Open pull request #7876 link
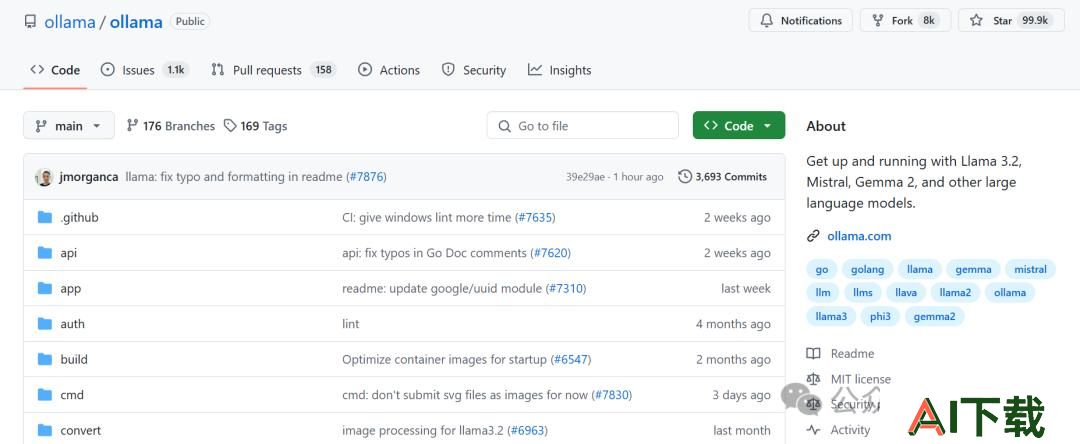This screenshot has height=444, width=1080. coord(368,177)
